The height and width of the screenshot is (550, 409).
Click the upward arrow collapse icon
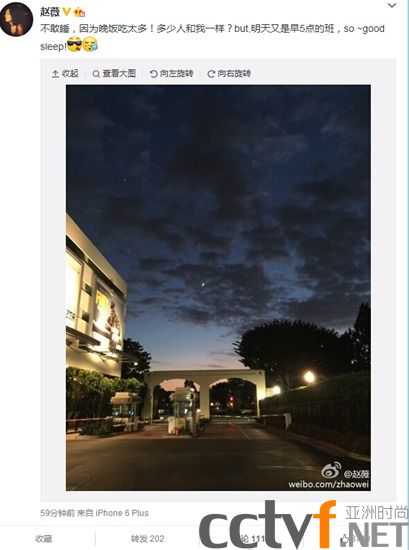point(55,74)
